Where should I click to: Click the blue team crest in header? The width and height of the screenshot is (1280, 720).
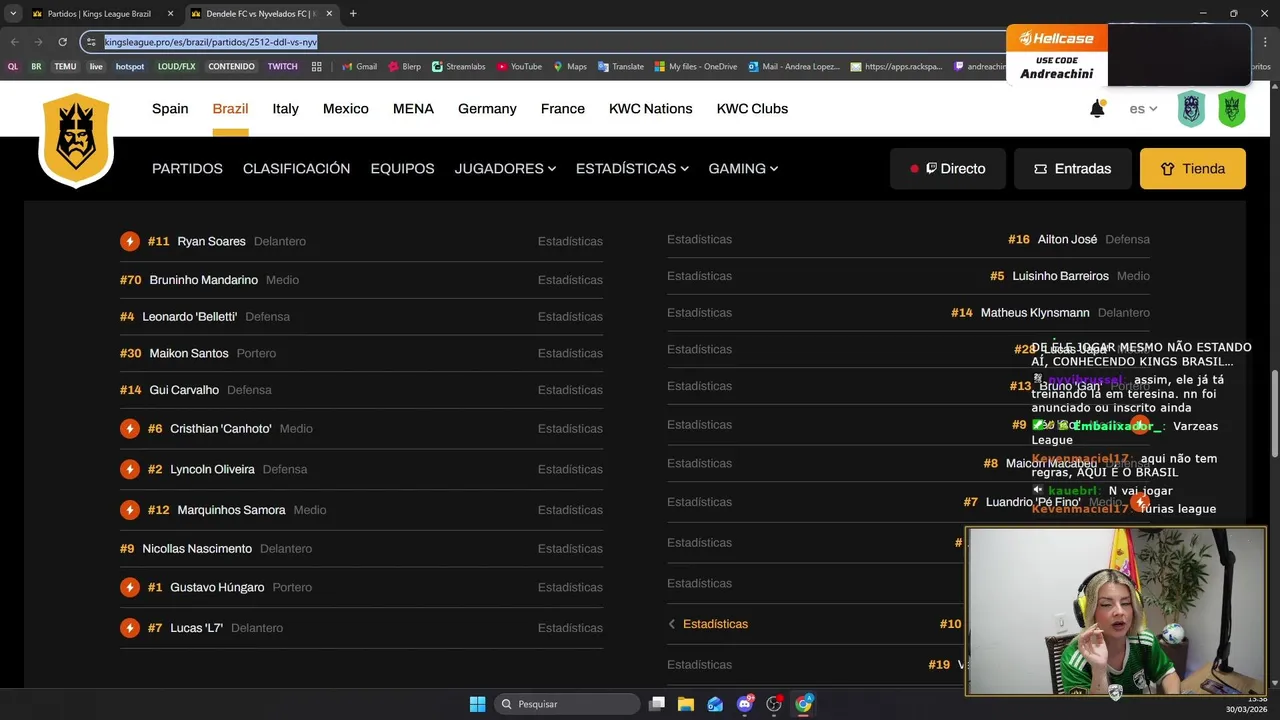[x=1191, y=109]
